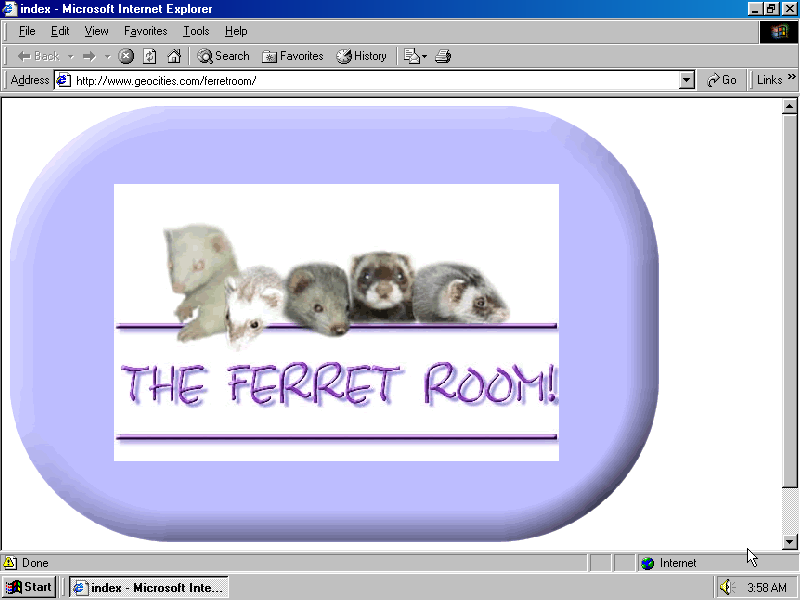Screen dimensions: 800x600
Task: Click The Ferret Room banner image
Action: [x=336, y=322]
